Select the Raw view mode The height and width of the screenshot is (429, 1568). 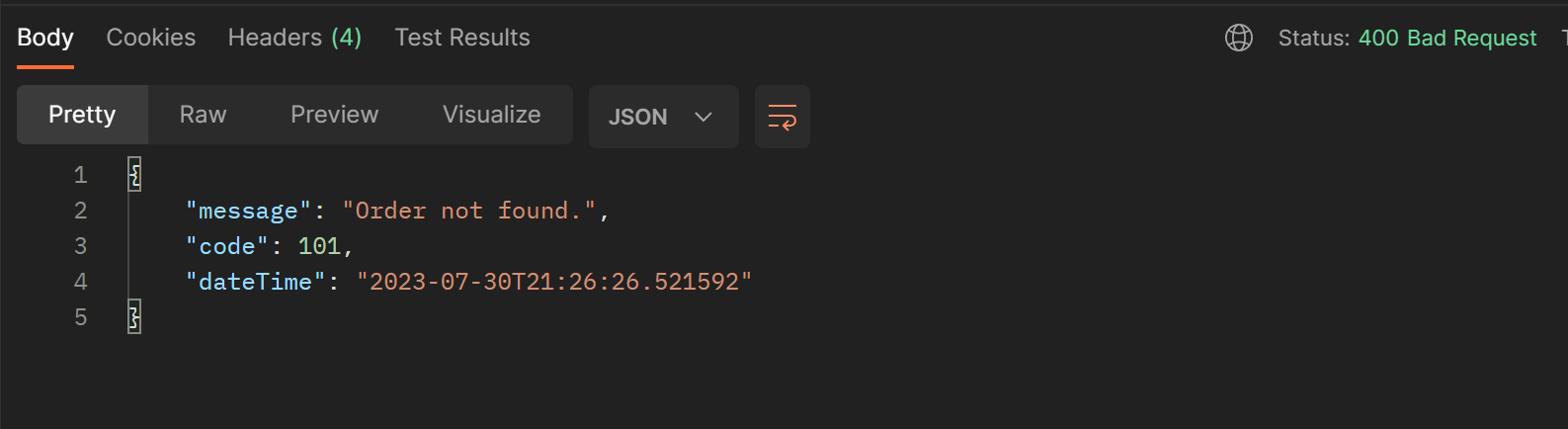click(x=203, y=115)
